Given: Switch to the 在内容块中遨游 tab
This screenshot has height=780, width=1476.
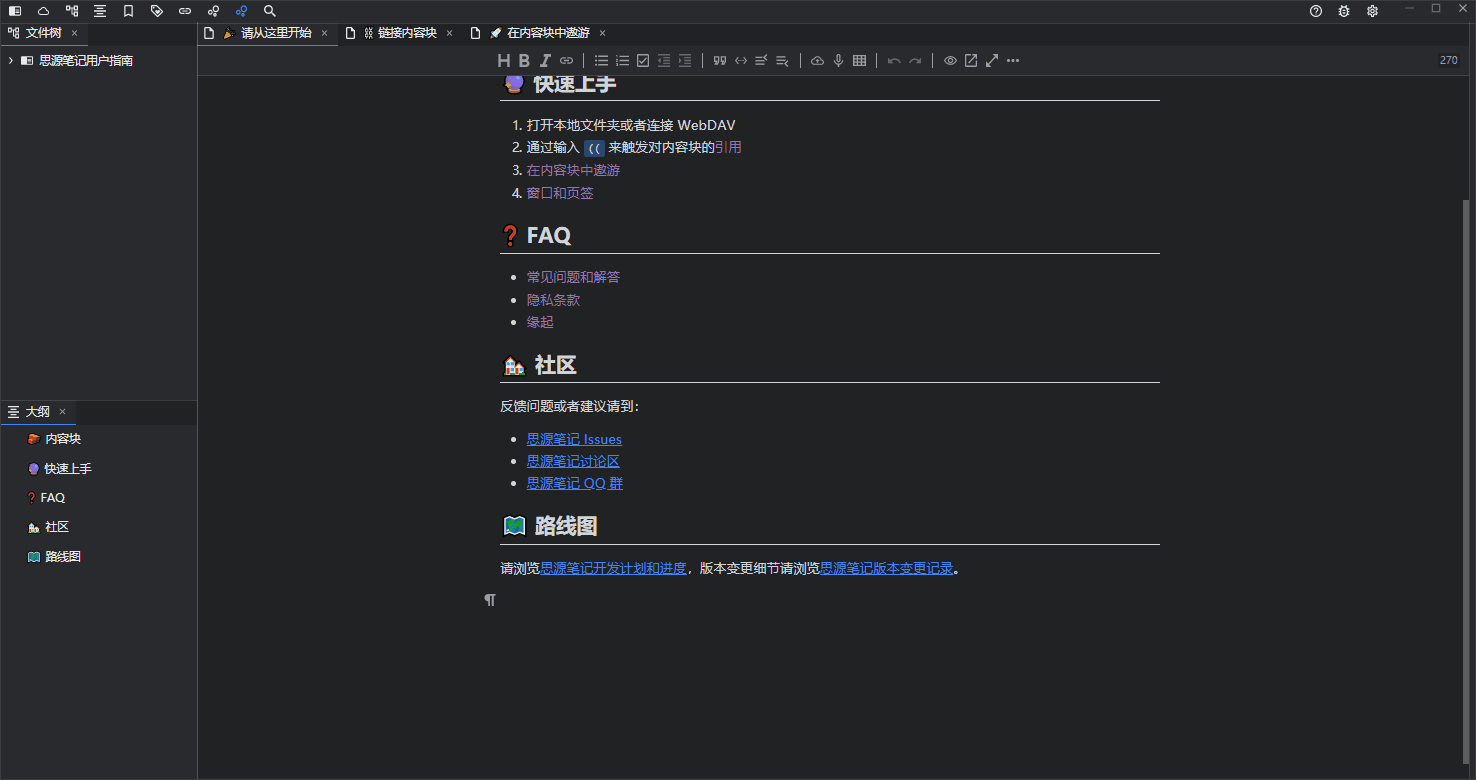Looking at the screenshot, I should click(x=547, y=33).
